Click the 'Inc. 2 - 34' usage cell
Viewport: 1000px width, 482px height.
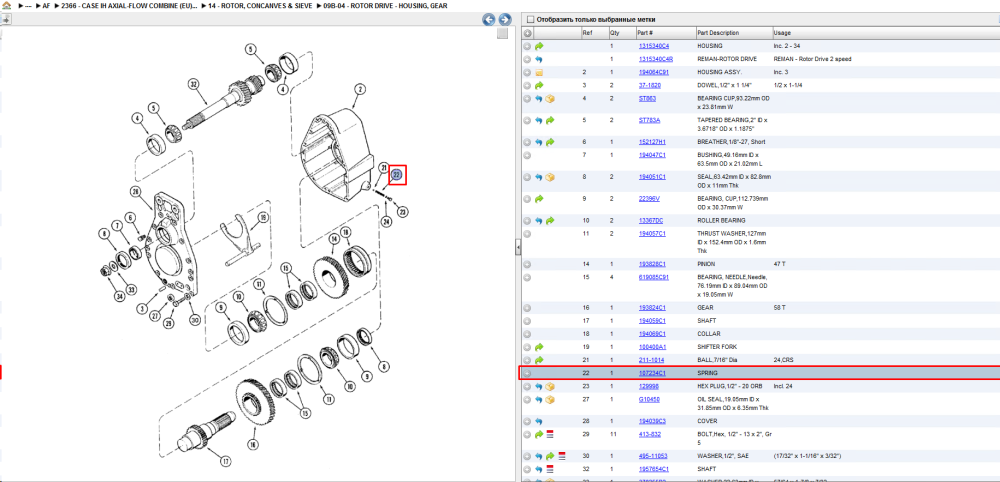click(x=786, y=47)
